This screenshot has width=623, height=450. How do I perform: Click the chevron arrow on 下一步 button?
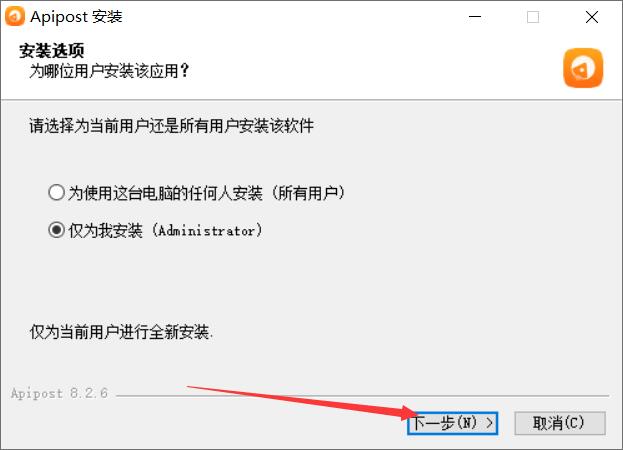(x=490, y=423)
